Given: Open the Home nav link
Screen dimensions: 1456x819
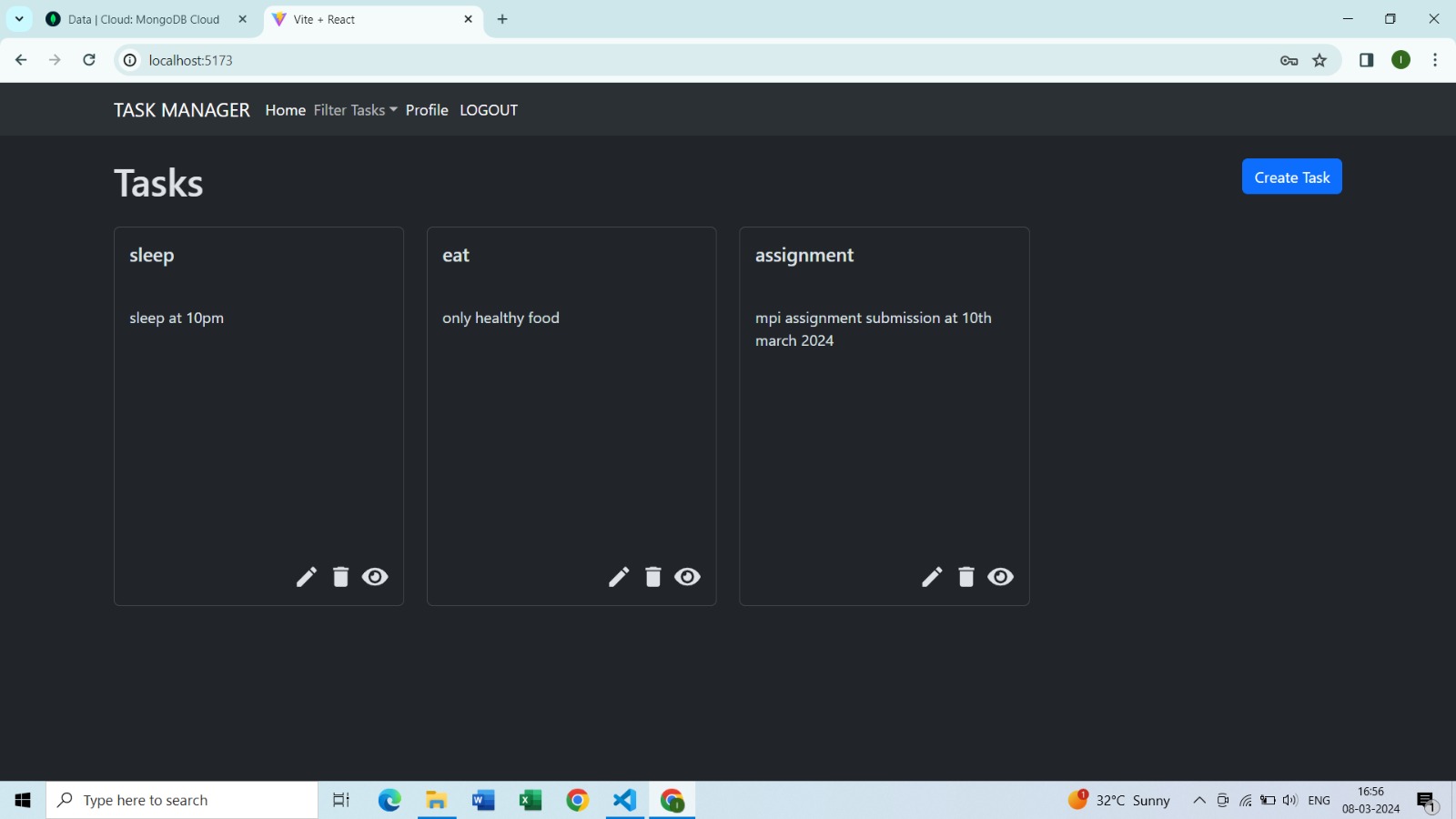Looking at the screenshot, I should point(286,110).
